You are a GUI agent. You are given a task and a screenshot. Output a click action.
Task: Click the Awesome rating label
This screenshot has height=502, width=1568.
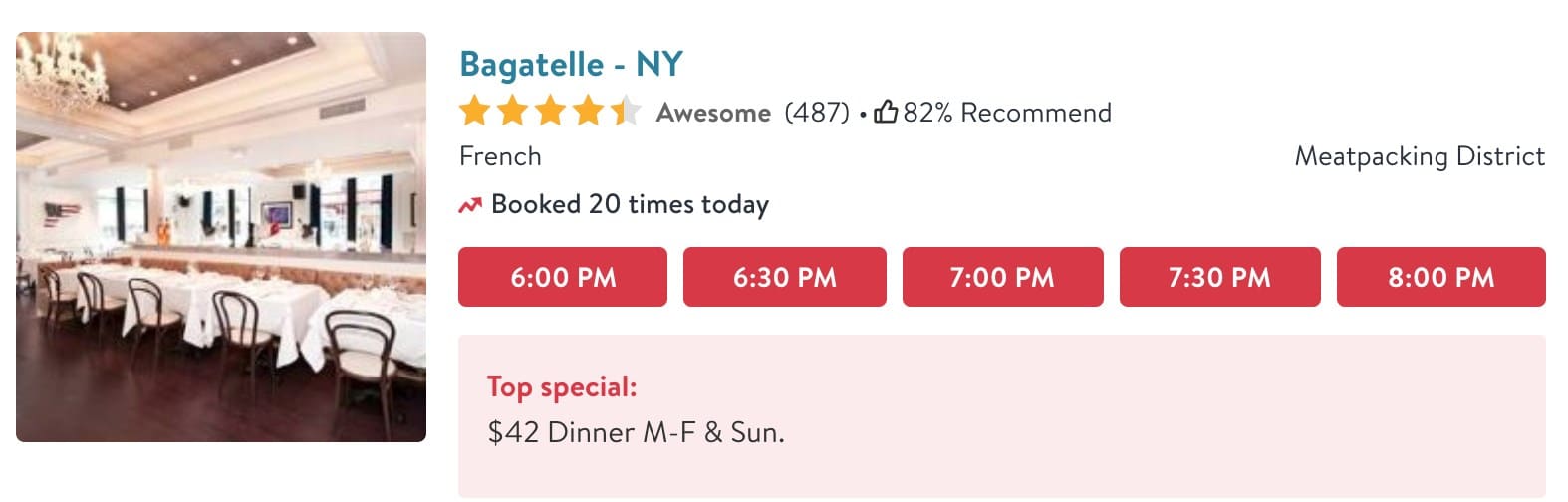[713, 113]
